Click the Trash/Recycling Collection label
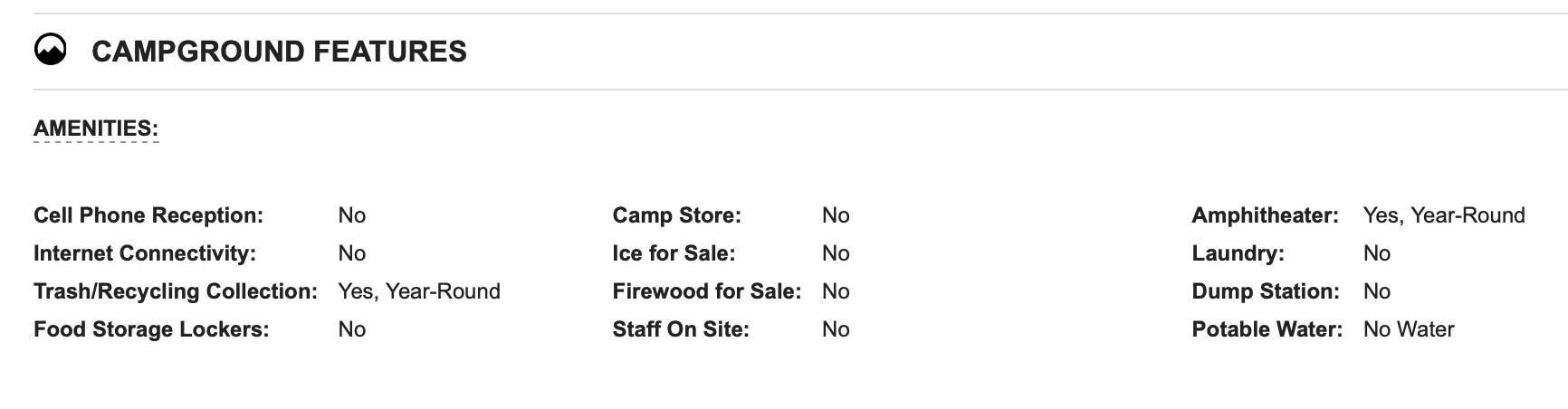 pyautogui.click(x=176, y=291)
